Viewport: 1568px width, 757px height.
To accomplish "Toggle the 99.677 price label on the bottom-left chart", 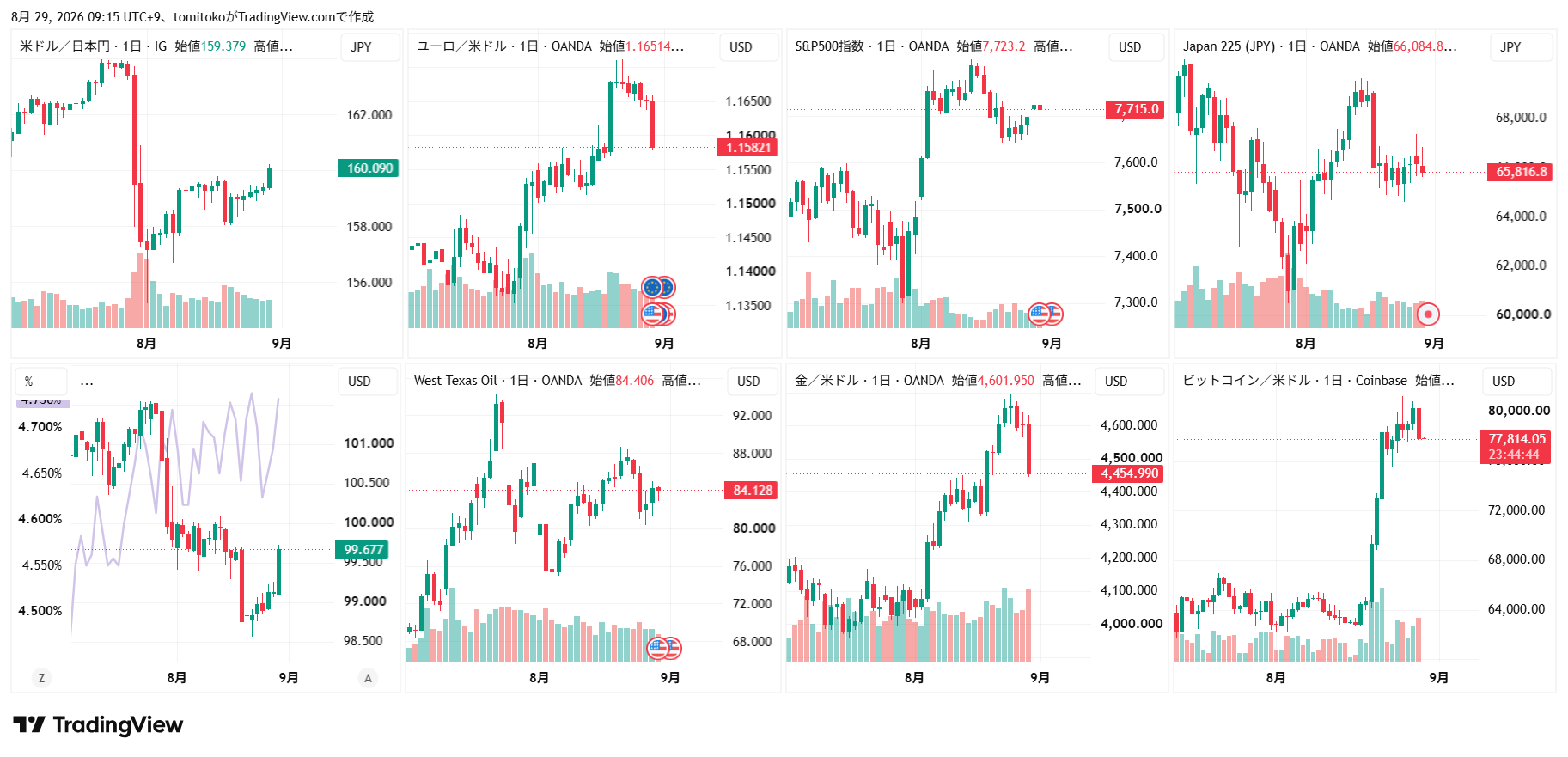I will pos(363,550).
